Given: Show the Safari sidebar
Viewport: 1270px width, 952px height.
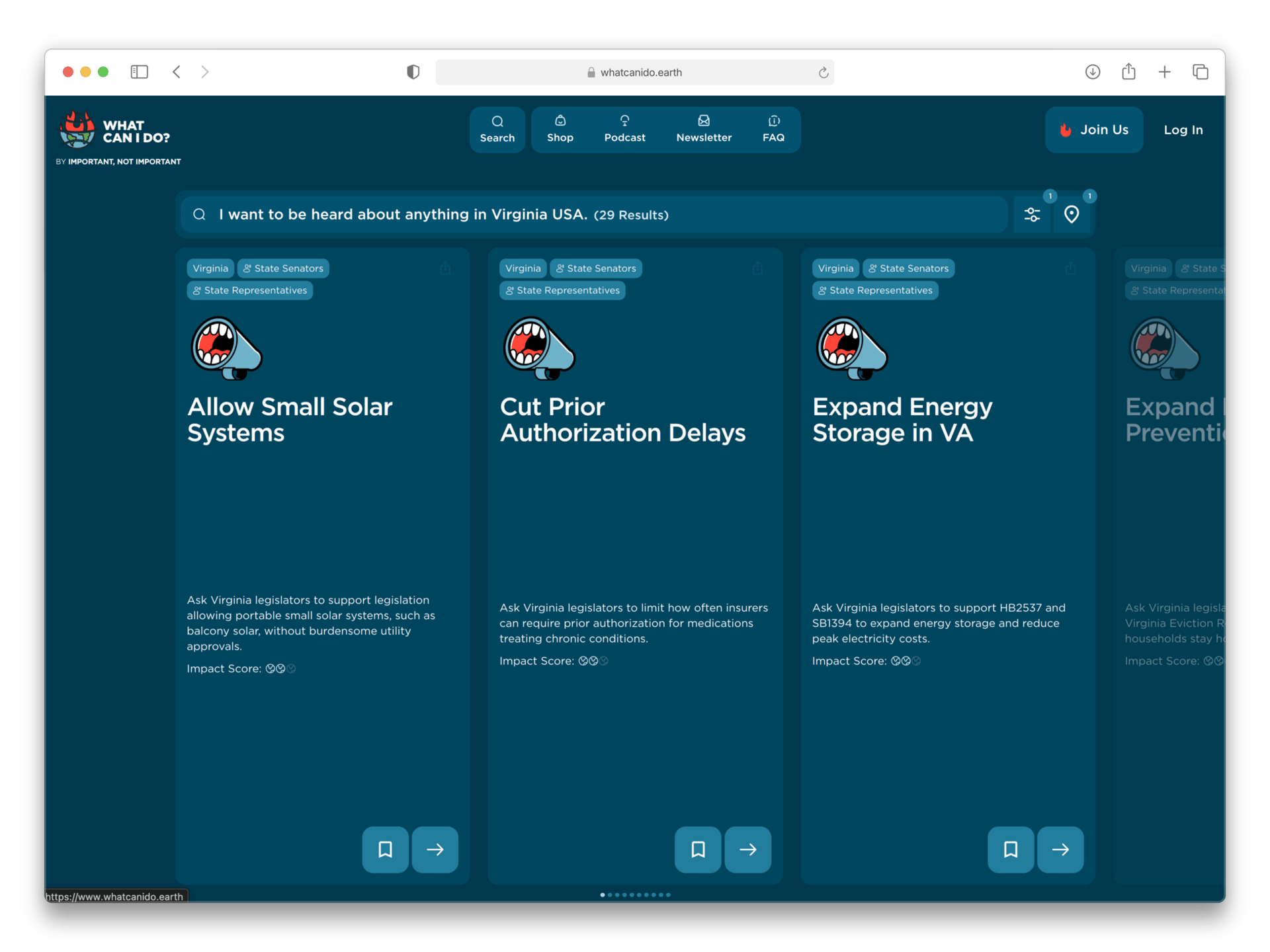Looking at the screenshot, I should click(139, 72).
